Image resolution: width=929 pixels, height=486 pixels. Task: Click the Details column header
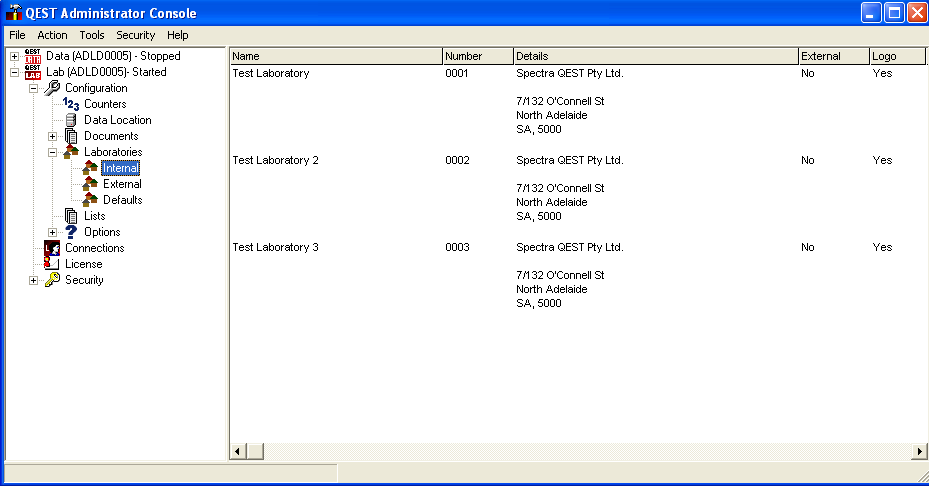pyautogui.click(x=655, y=56)
